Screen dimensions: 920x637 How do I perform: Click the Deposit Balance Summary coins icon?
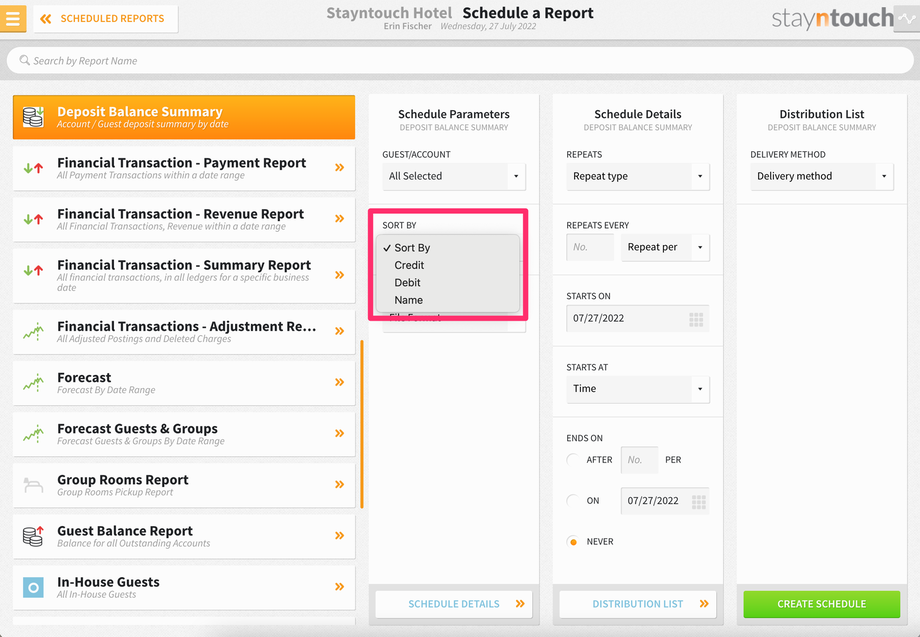[x=33, y=117]
